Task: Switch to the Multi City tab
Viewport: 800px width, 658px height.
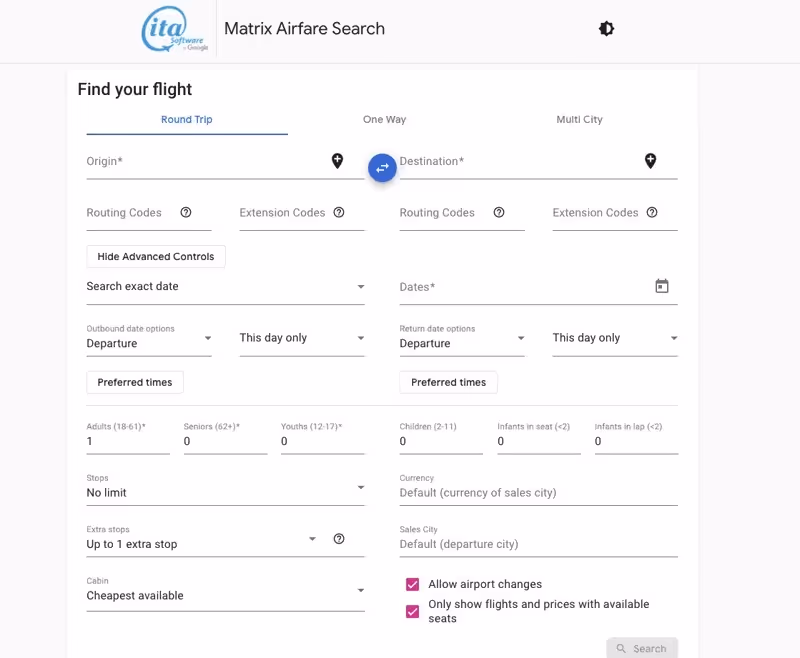Action: pyautogui.click(x=579, y=119)
